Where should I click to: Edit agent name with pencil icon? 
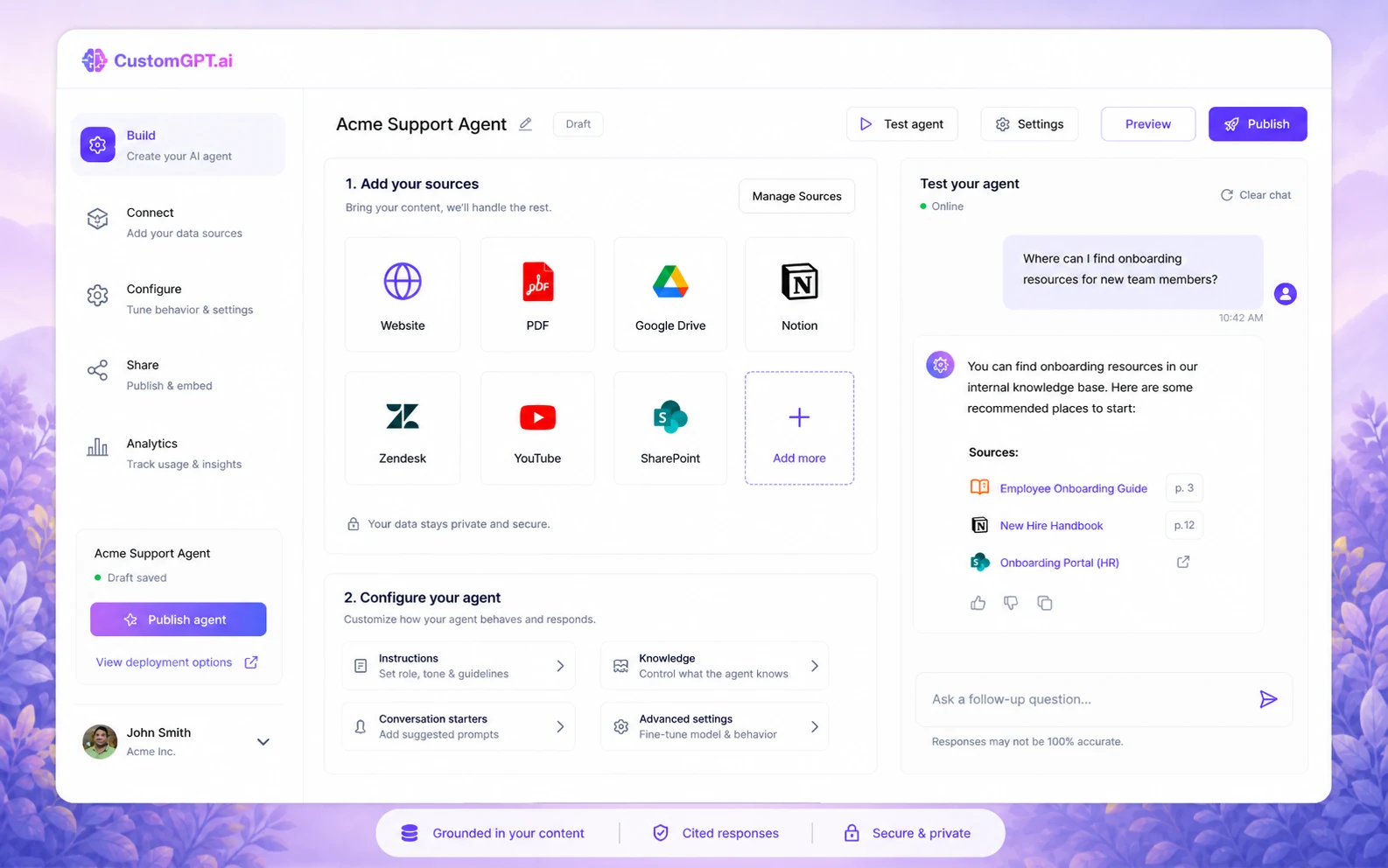click(525, 124)
